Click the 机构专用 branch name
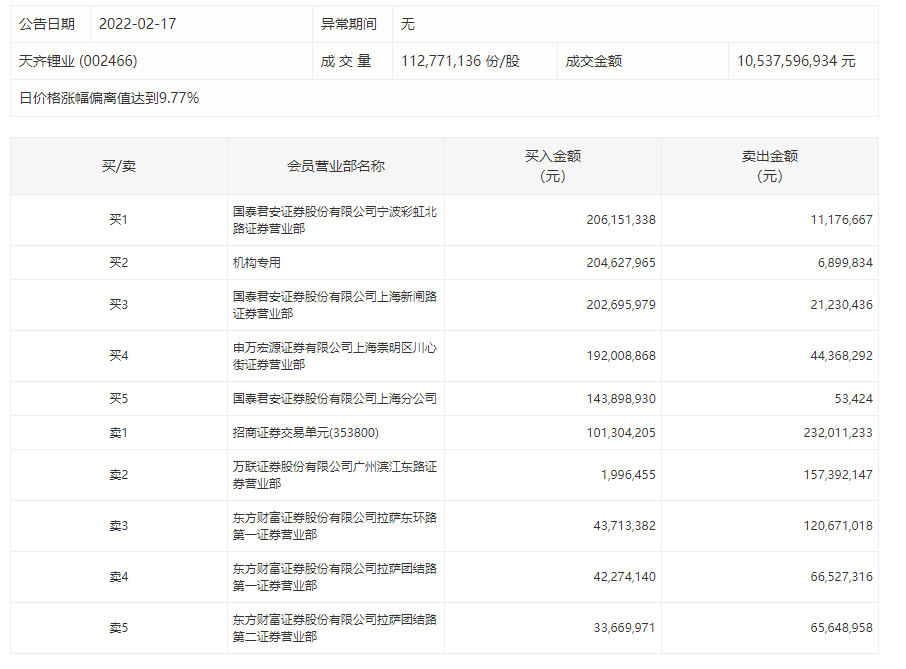 (x=257, y=263)
